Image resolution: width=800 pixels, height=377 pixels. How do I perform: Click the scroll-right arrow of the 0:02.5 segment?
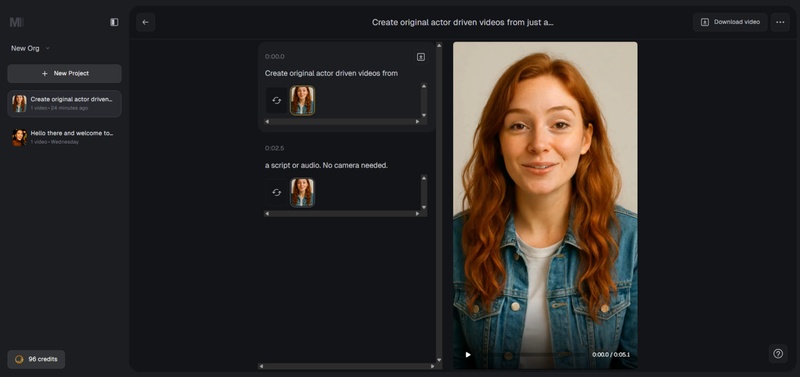pyautogui.click(x=417, y=214)
